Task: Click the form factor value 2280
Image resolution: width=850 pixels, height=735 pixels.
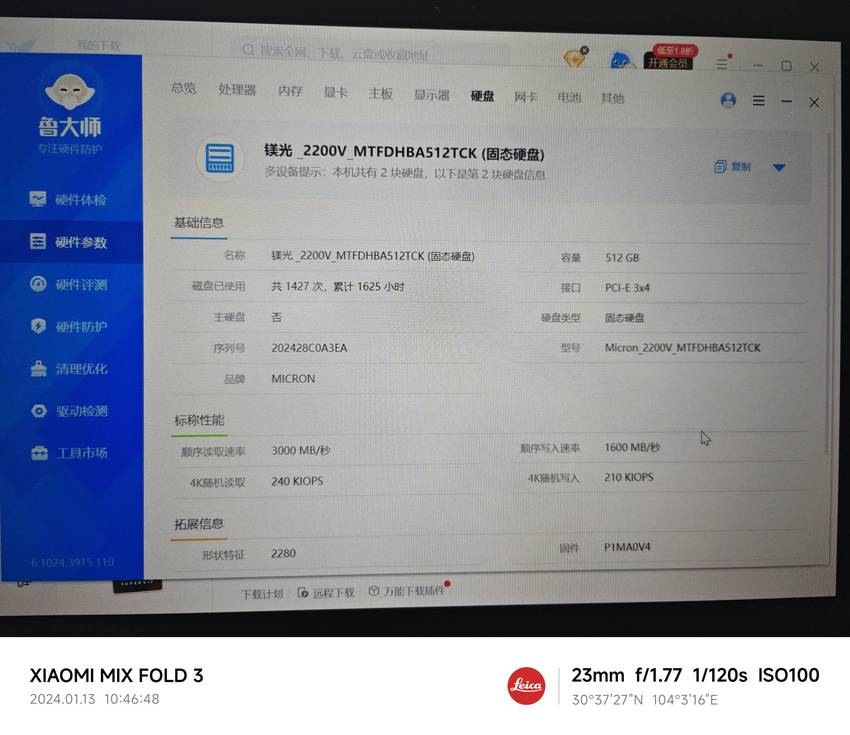Action: click(x=283, y=553)
